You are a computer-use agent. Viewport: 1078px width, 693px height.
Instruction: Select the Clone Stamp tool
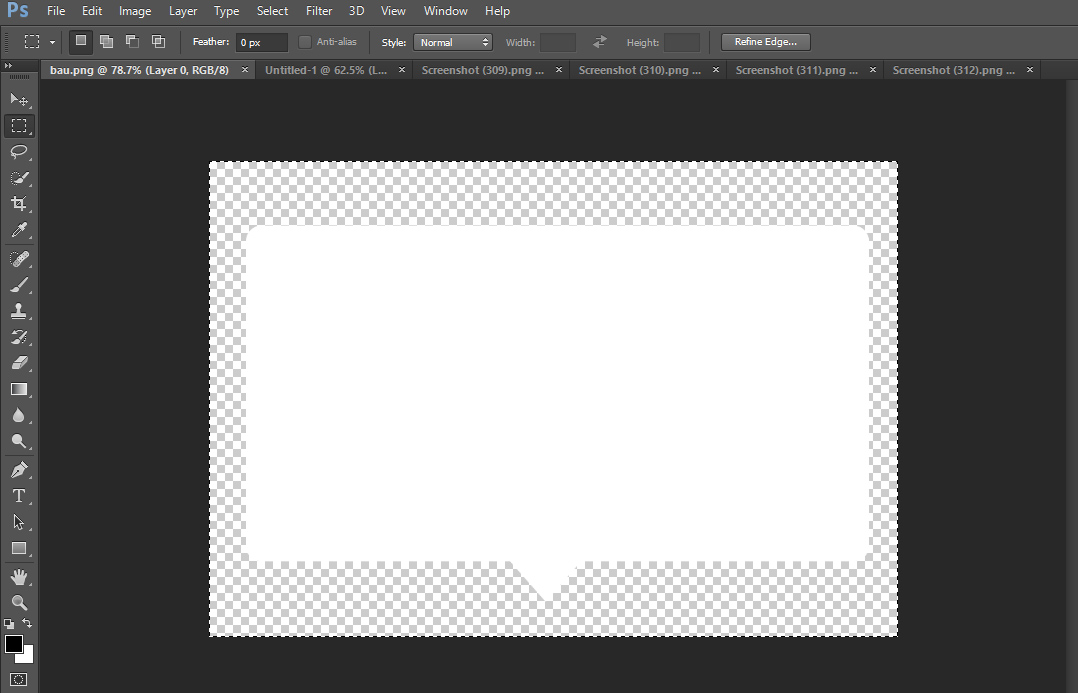tap(19, 311)
